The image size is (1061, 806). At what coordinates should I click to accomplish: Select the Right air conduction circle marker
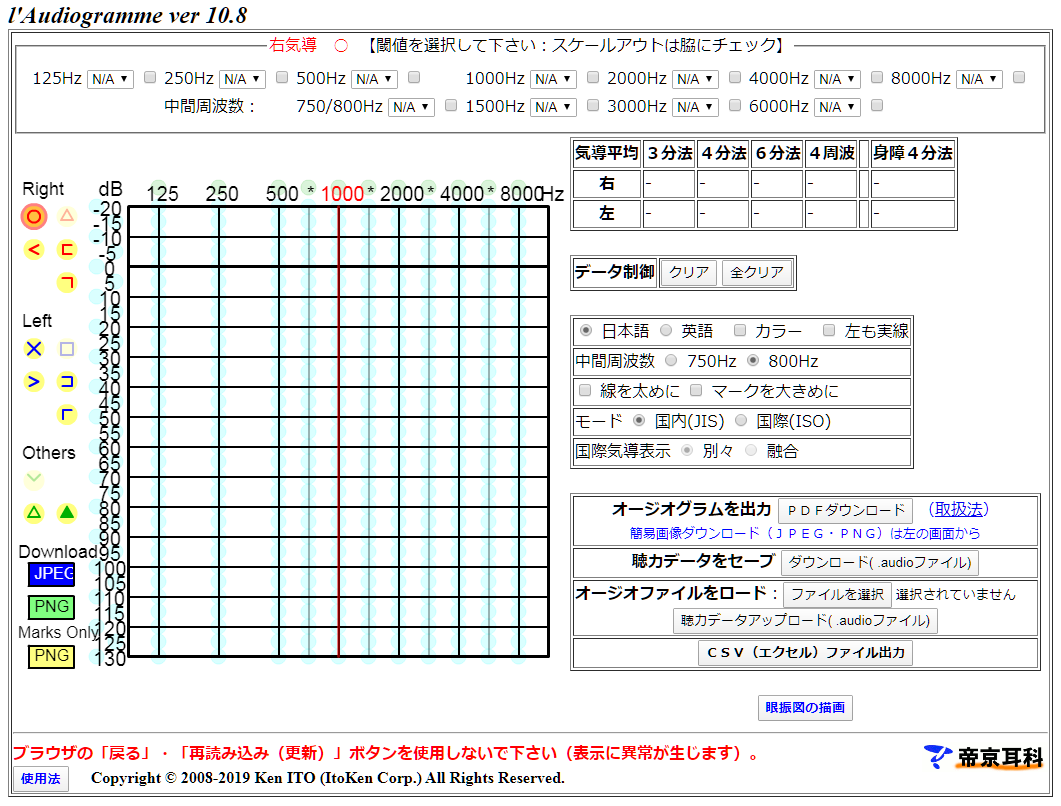pyautogui.click(x=33, y=217)
